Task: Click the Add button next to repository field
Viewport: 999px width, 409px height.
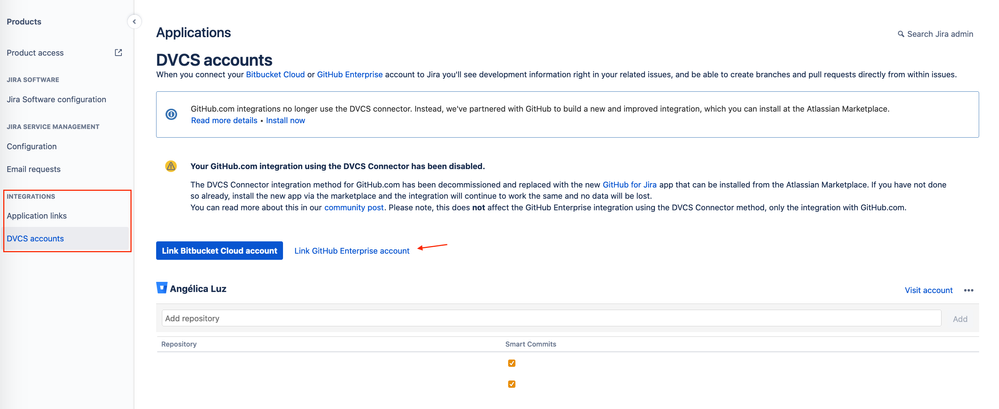Action: tap(959, 319)
